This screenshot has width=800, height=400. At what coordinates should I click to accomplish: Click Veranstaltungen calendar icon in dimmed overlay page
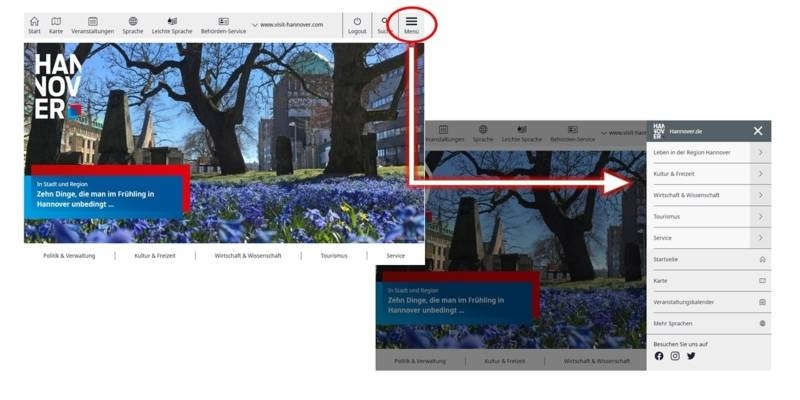[x=443, y=130]
